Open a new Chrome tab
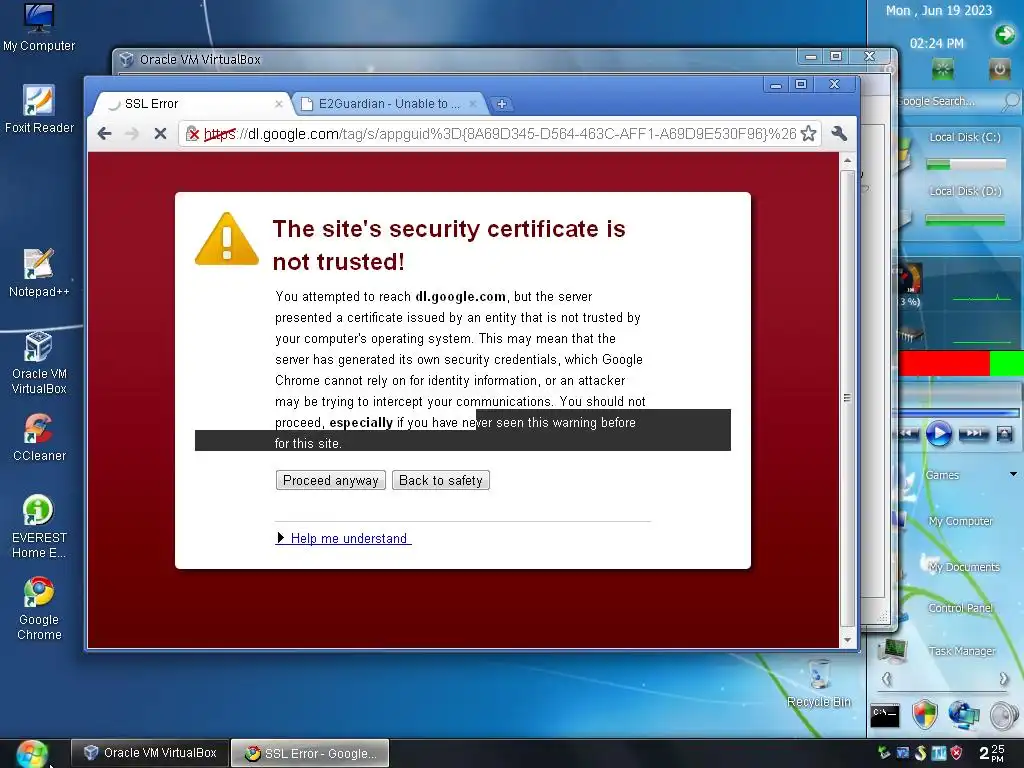 (502, 104)
